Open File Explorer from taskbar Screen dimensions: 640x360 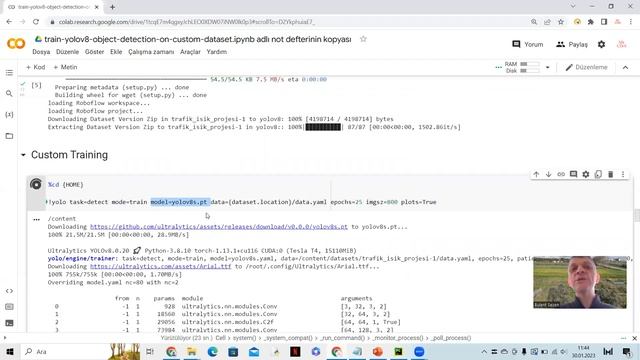tap(192, 351)
